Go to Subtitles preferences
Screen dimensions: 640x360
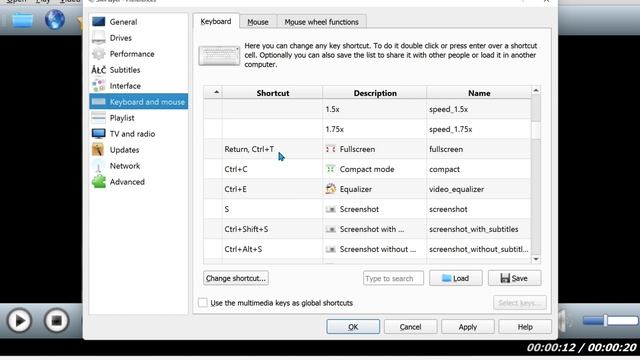point(124,70)
